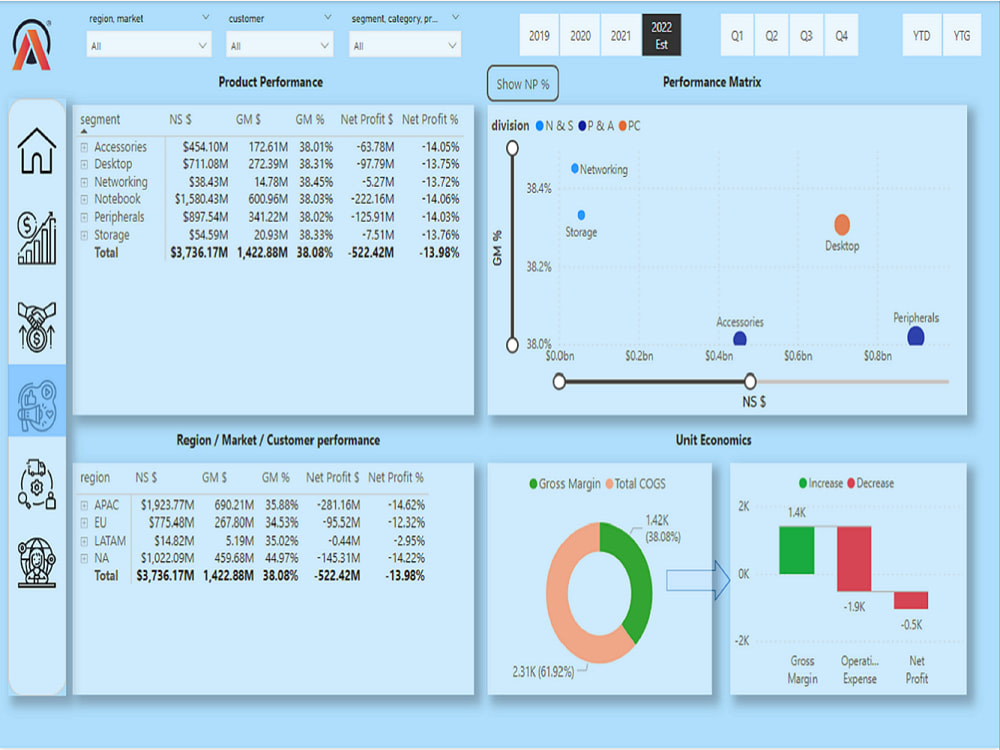Viewport: 1000px width, 750px height.
Task: Click the Gross Margin legend dot
Action: (533, 484)
